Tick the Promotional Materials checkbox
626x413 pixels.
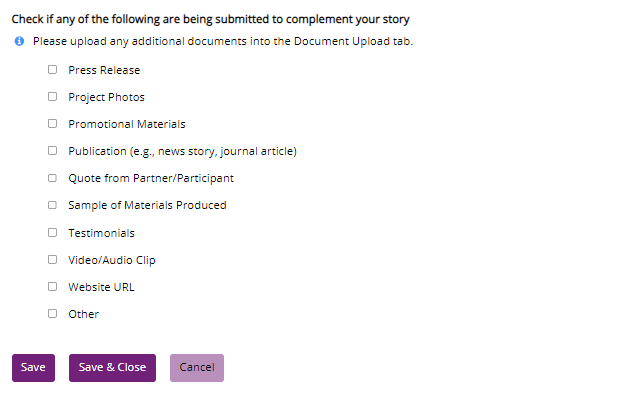52,124
